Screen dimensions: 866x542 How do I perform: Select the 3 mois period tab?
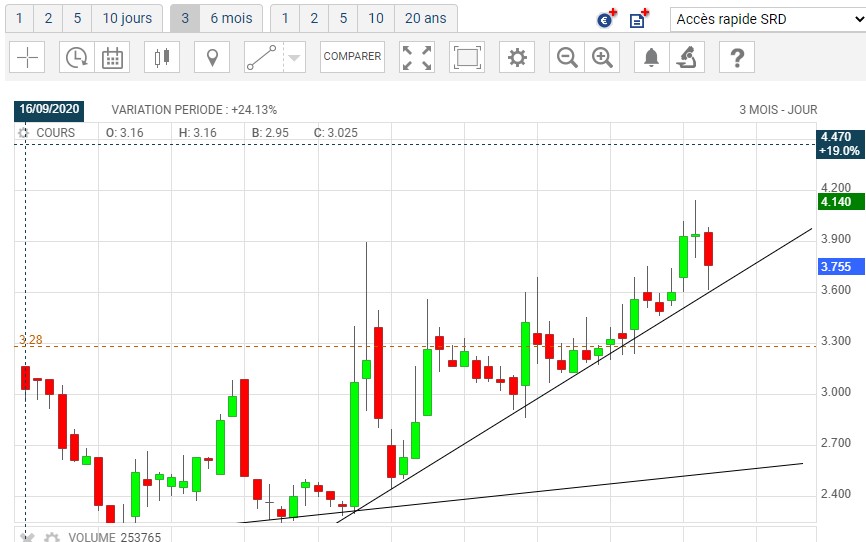[x=185, y=18]
